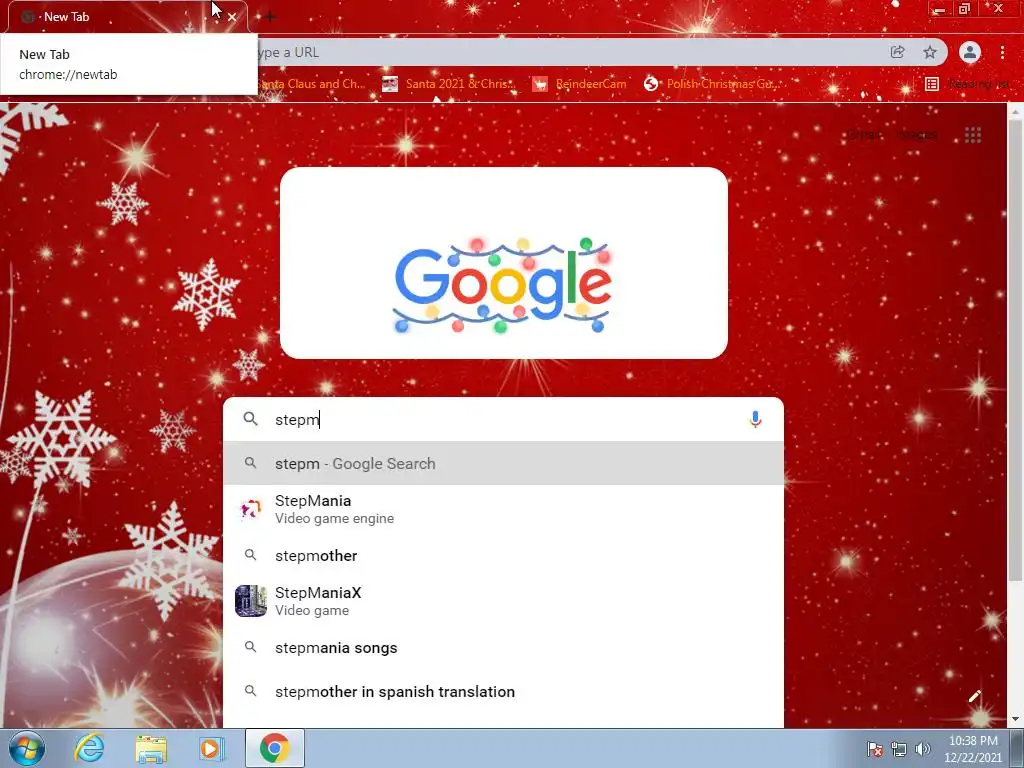Screen dimensions: 1024x768
Task: Open the Reading list panel
Action: (967, 84)
